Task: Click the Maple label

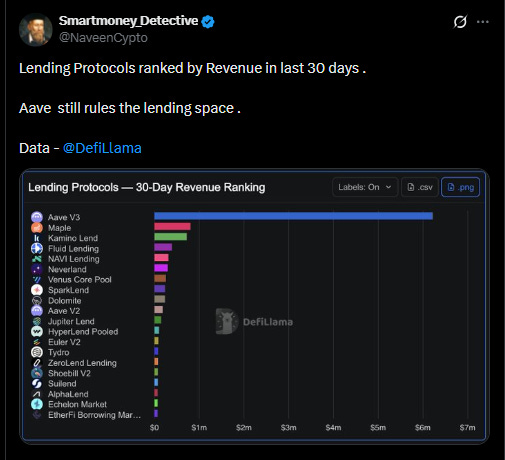Action: point(60,228)
